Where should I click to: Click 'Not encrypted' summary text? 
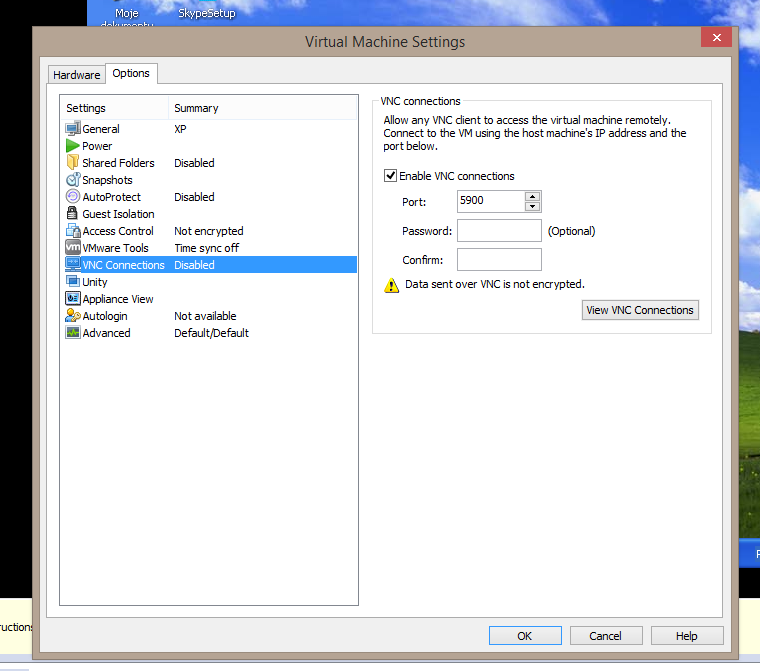pyautogui.click(x=209, y=231)
